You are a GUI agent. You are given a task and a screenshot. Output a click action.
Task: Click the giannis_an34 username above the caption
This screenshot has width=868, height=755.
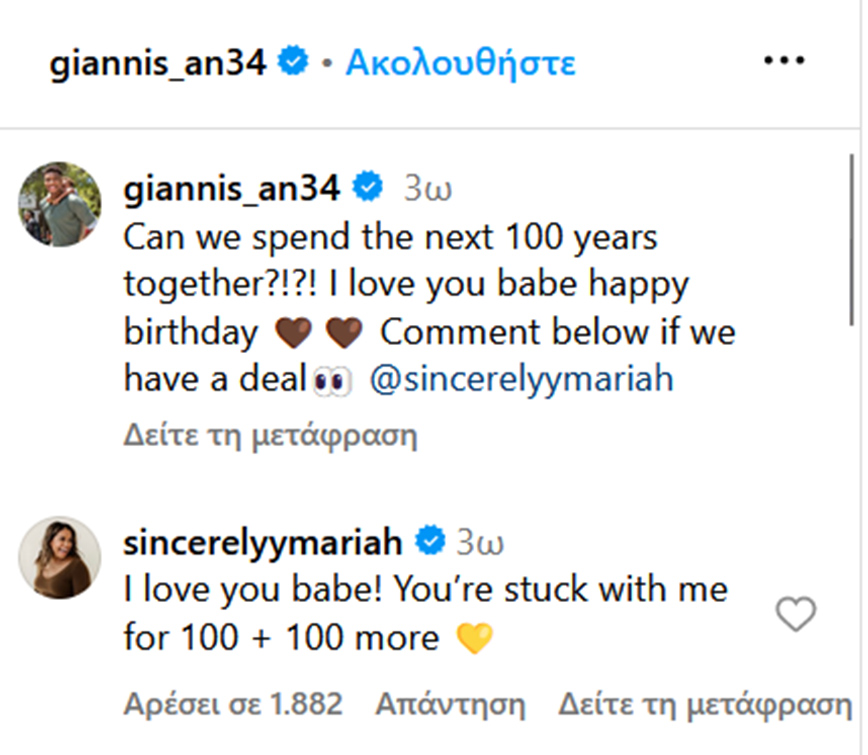point(231,187)
